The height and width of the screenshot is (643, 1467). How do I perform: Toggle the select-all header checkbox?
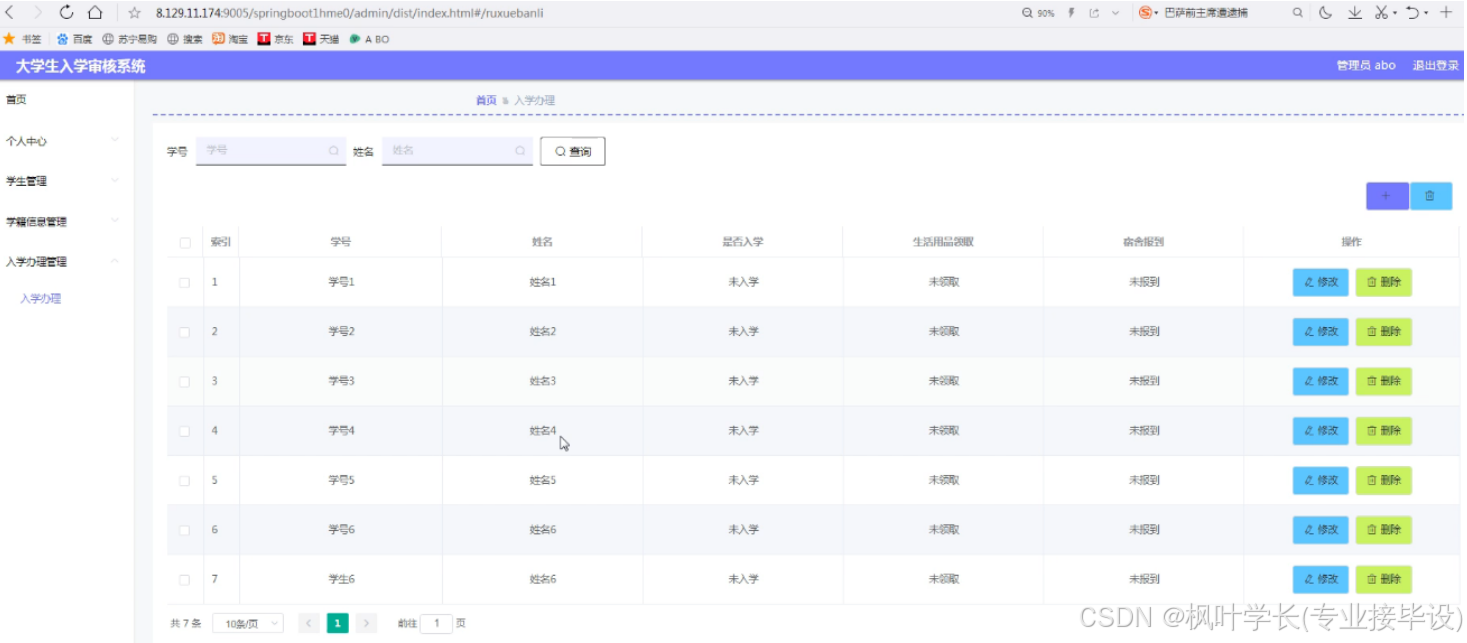(184, 242)
